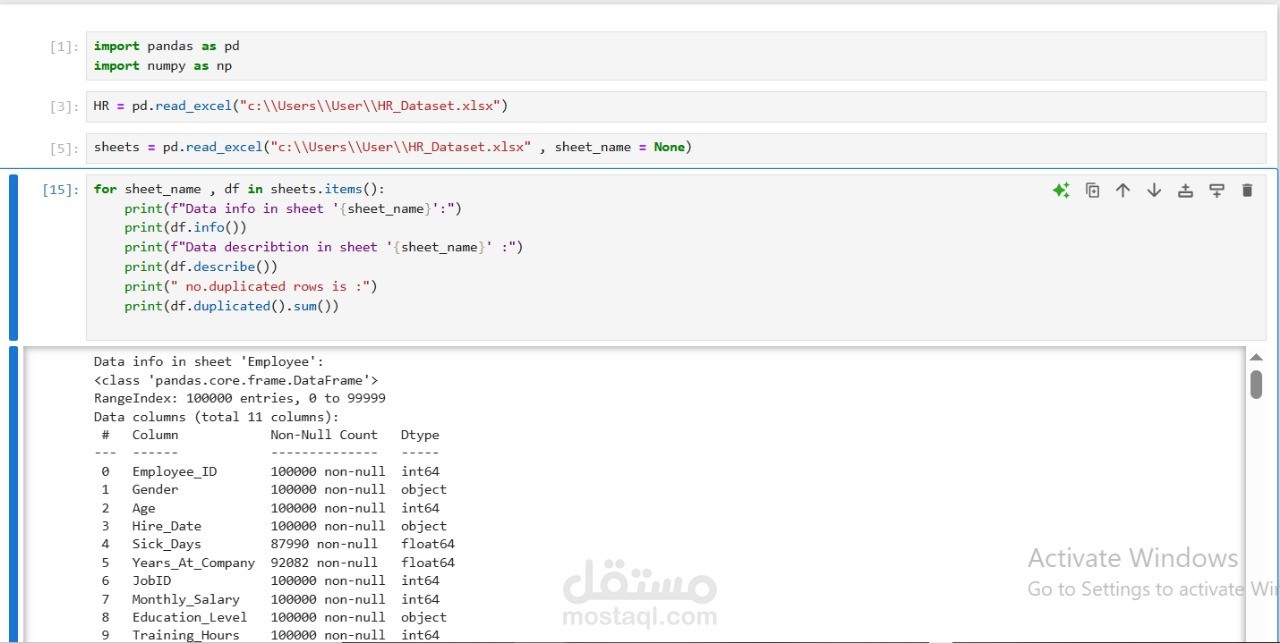Move the for-loop cell down
The width and height of the screenshot is (1280, 643).
tap(1154, 189)
